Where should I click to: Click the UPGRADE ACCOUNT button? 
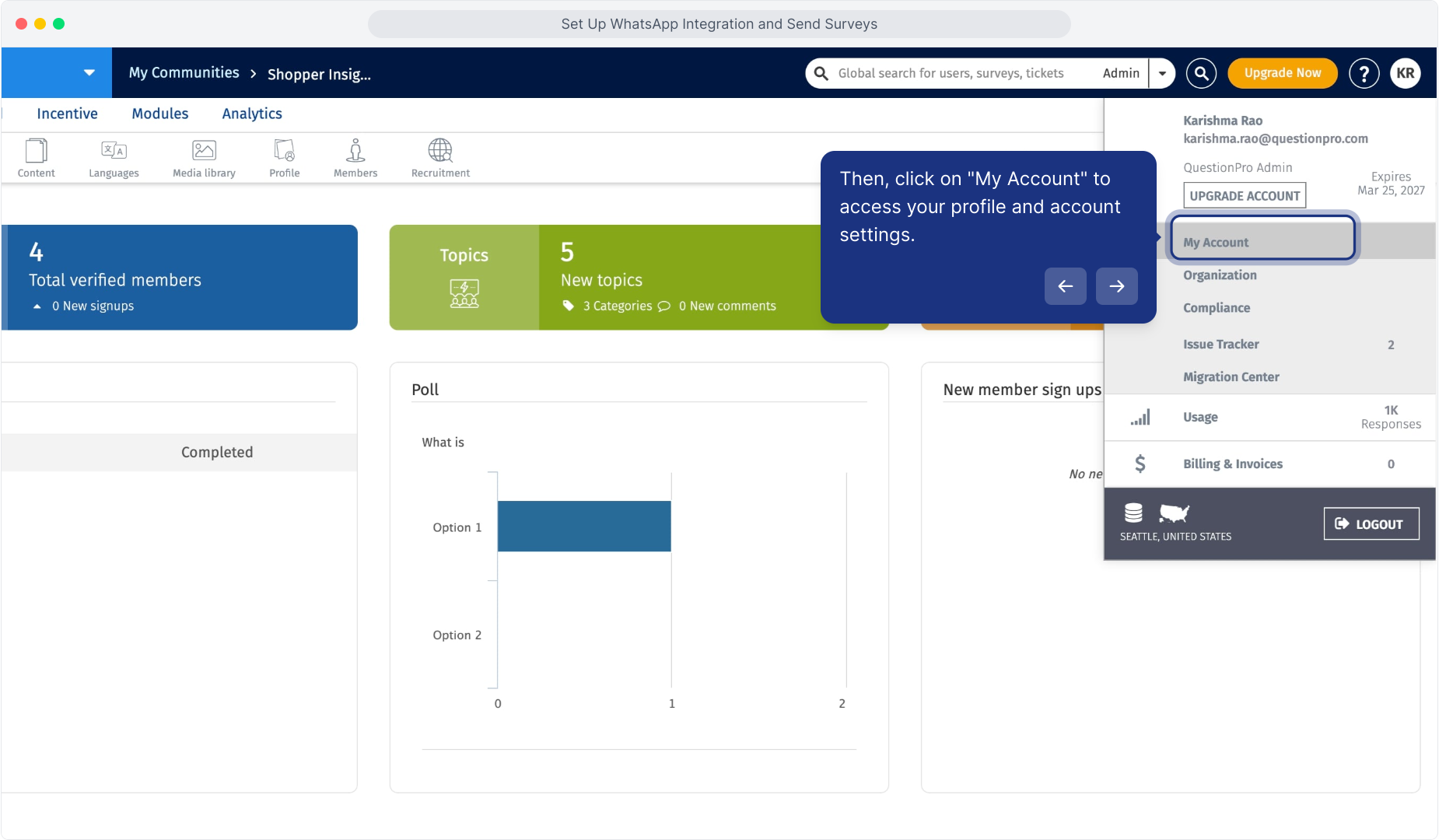[1245, 196]
